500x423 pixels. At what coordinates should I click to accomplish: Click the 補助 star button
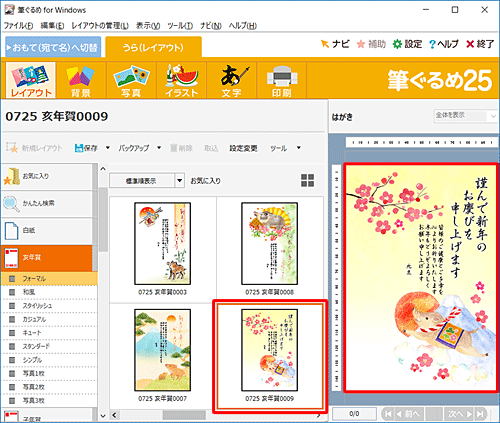coord(371,44)
